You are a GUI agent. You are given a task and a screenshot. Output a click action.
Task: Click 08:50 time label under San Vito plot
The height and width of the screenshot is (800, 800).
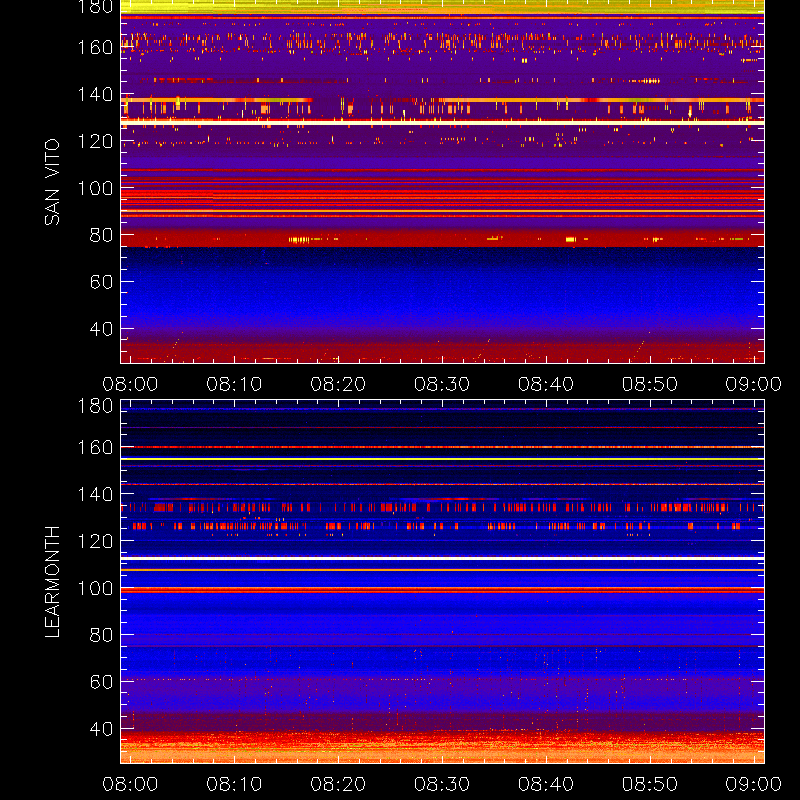click(650, 384)
